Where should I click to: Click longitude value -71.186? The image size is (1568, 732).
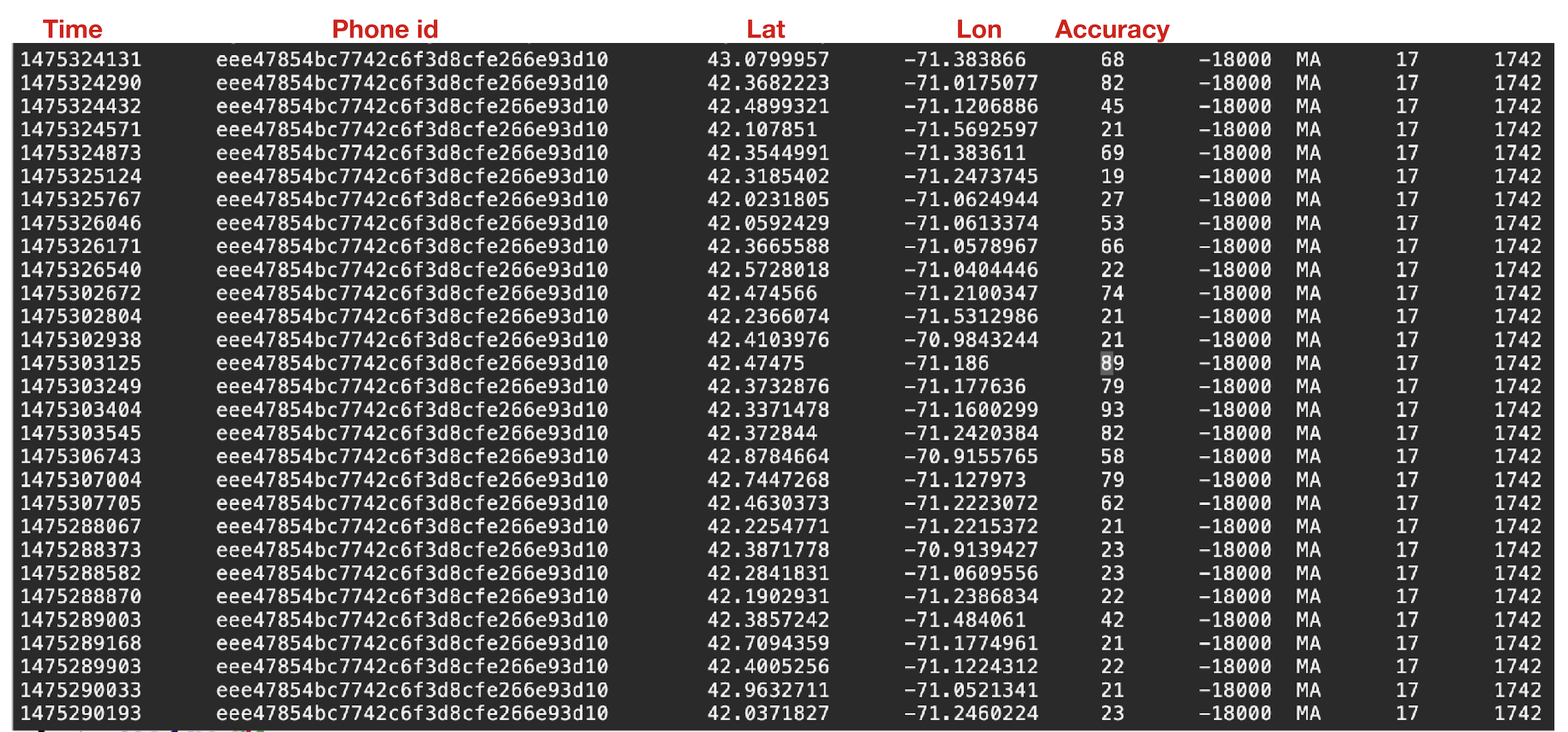click(x=946, y=363)
